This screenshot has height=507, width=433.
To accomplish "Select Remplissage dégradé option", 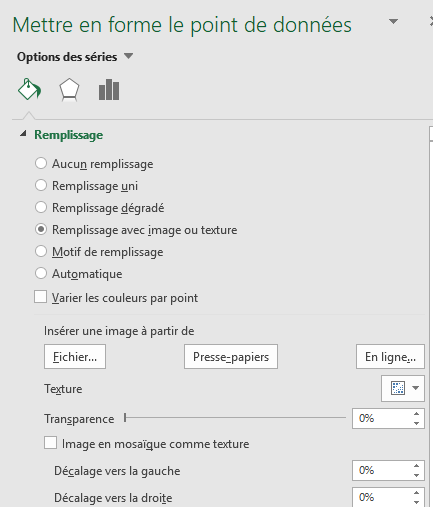I will [41, 207].
